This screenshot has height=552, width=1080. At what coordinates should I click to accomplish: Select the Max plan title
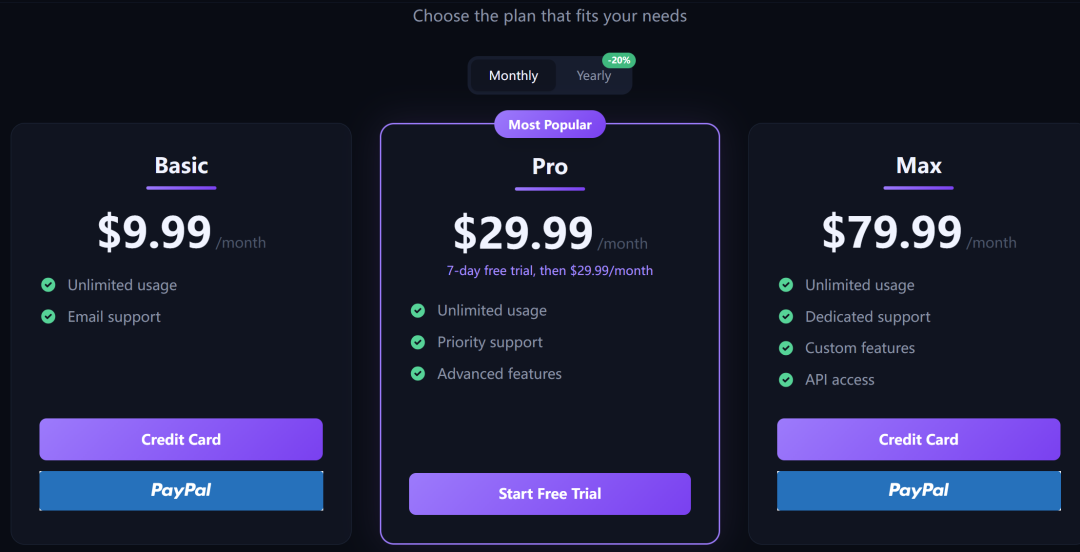918,166
